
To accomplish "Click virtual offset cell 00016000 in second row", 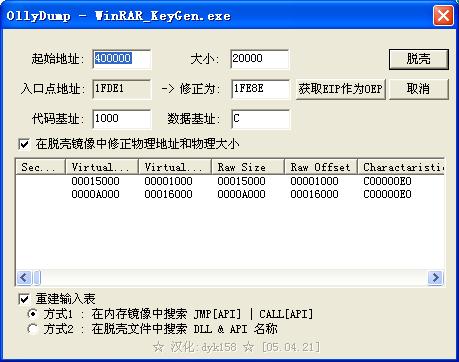I will click(x=168, y=194).
